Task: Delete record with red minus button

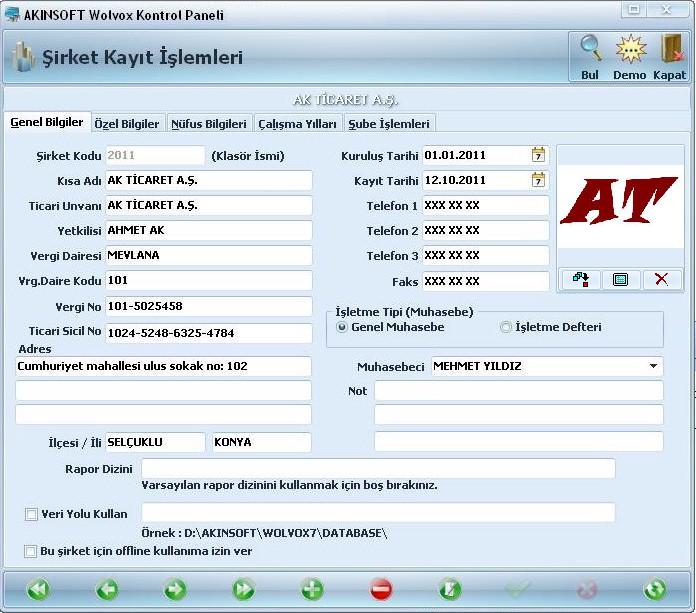Action: pyautogui.click(x=381, y=589)
